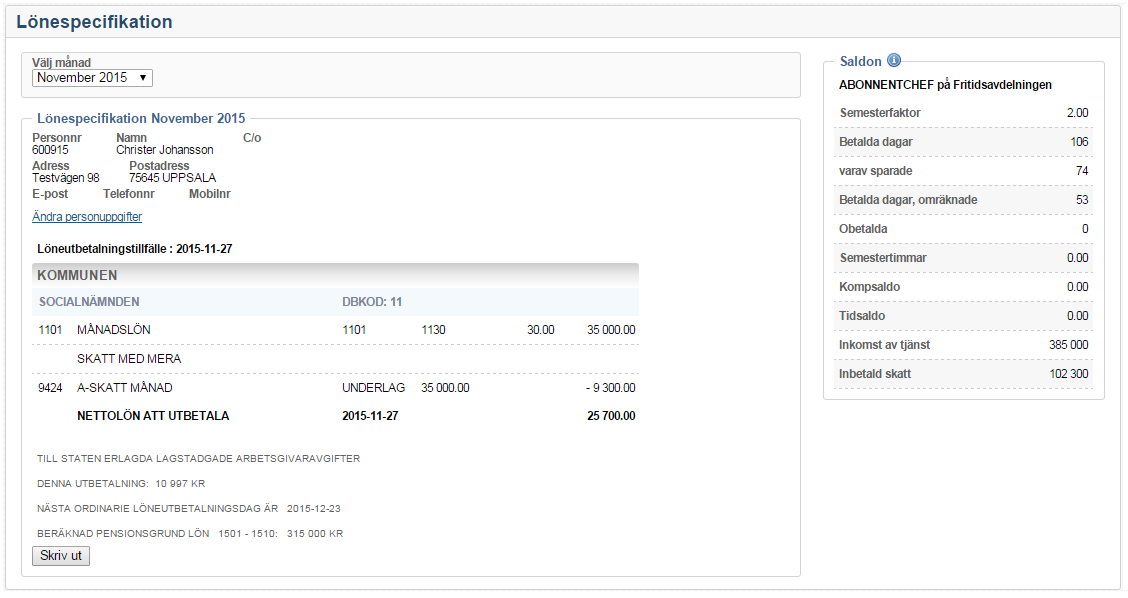1128x598 pixels.
Task: Click the amount 35 000.00 in MÅNADSLÖN row
Action: pyautogui.click(x=611, y=330)
